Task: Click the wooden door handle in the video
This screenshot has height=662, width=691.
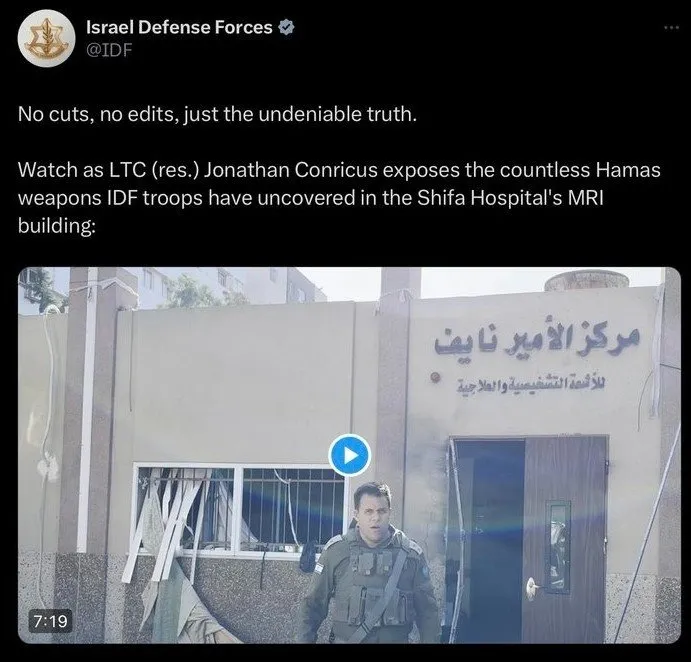Action: pyautogui.click(x=533, y=586)
